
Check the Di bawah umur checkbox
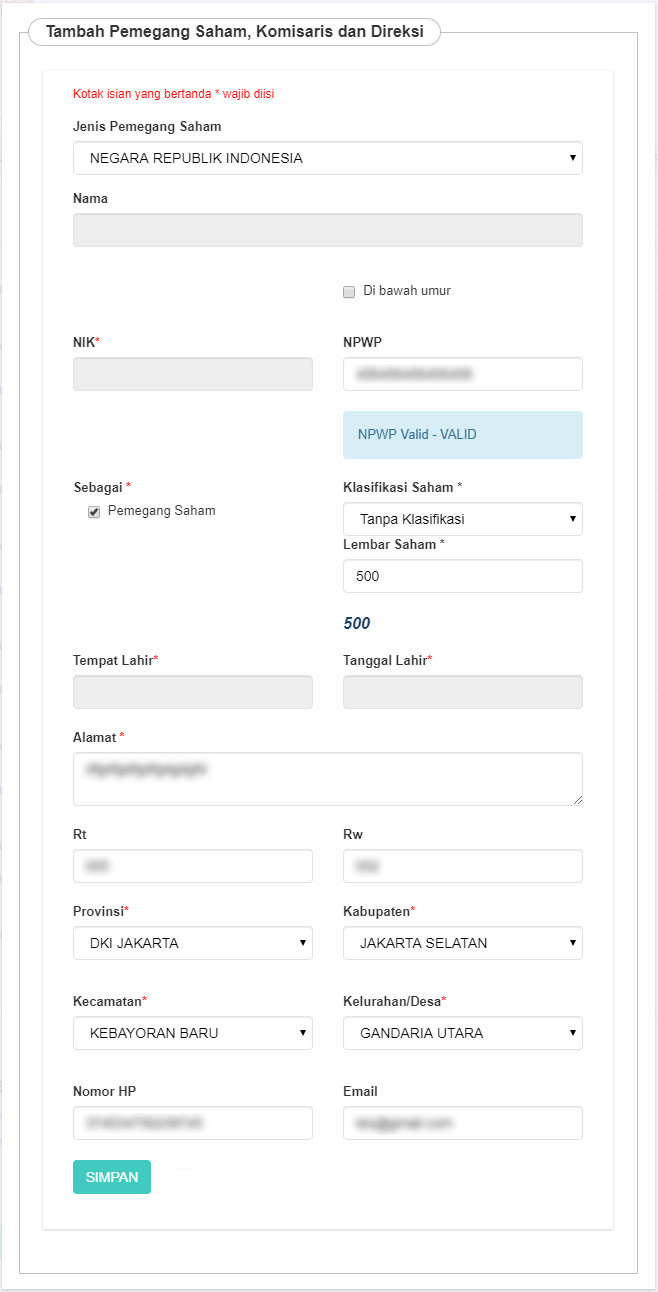349,292
